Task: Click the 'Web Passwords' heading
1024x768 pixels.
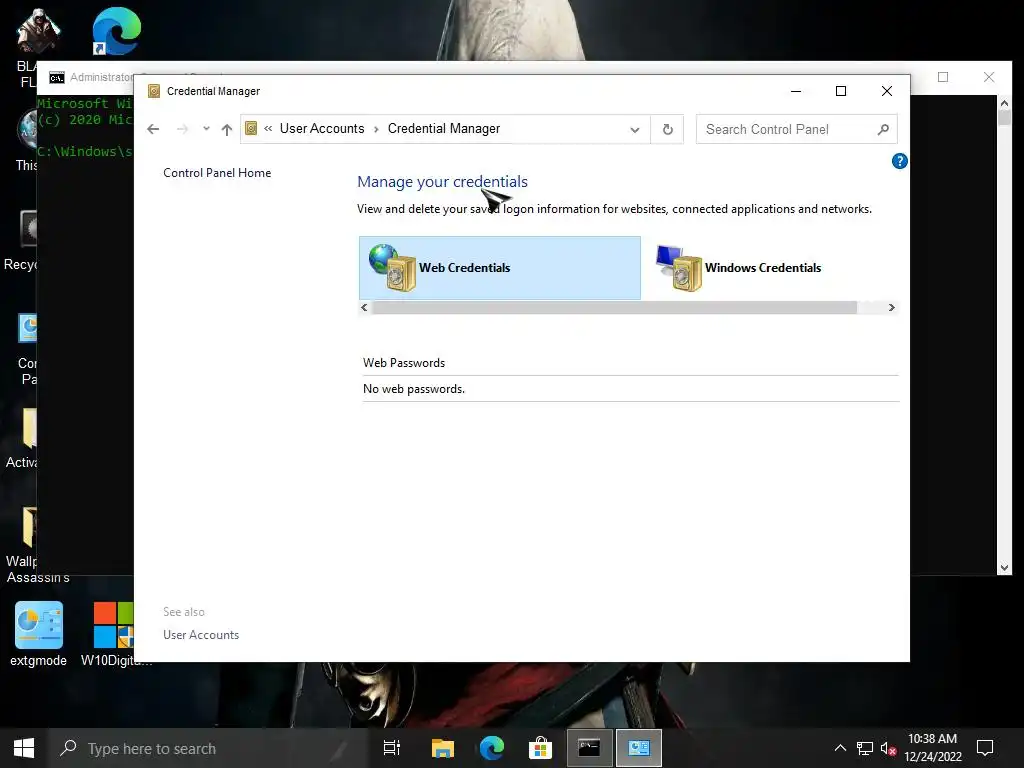Action: (404, 363)
